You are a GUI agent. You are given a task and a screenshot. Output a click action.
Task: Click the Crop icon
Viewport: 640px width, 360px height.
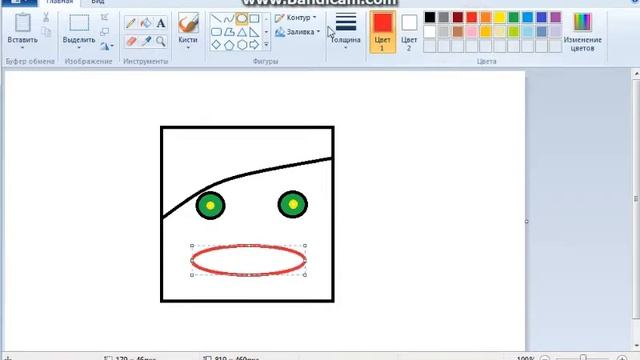click(x=105, y=17)
